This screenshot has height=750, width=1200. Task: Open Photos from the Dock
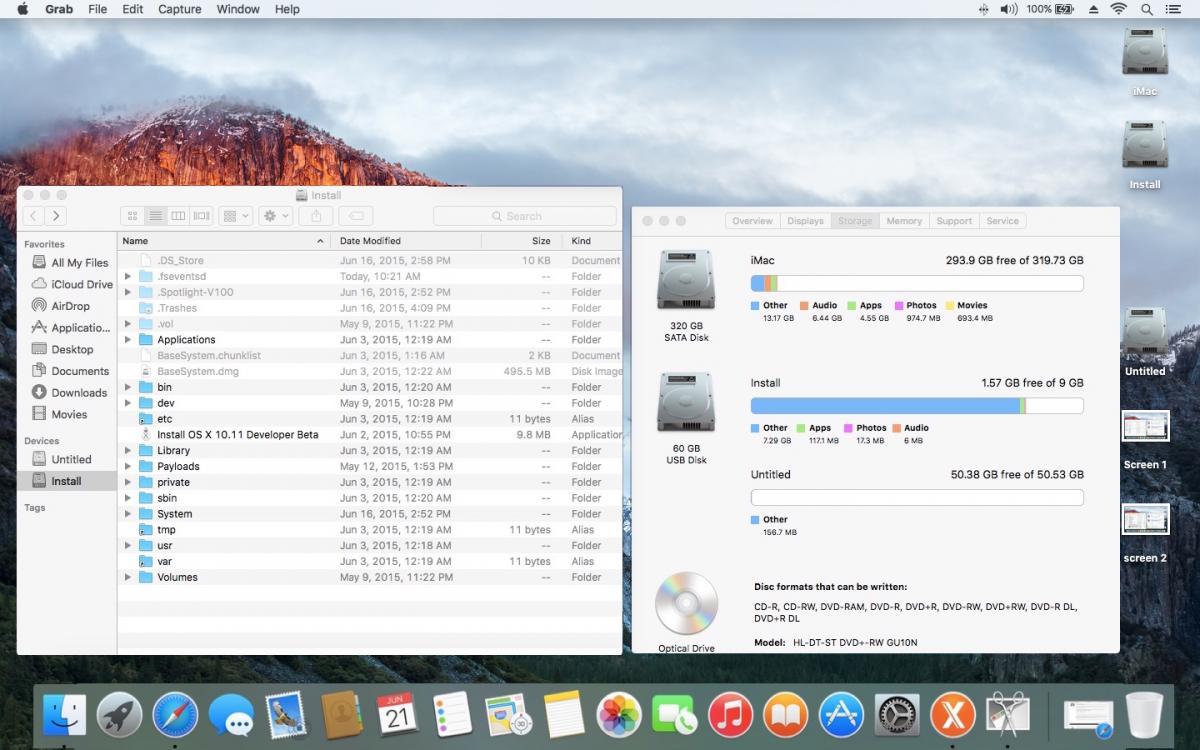click(619, 715)
